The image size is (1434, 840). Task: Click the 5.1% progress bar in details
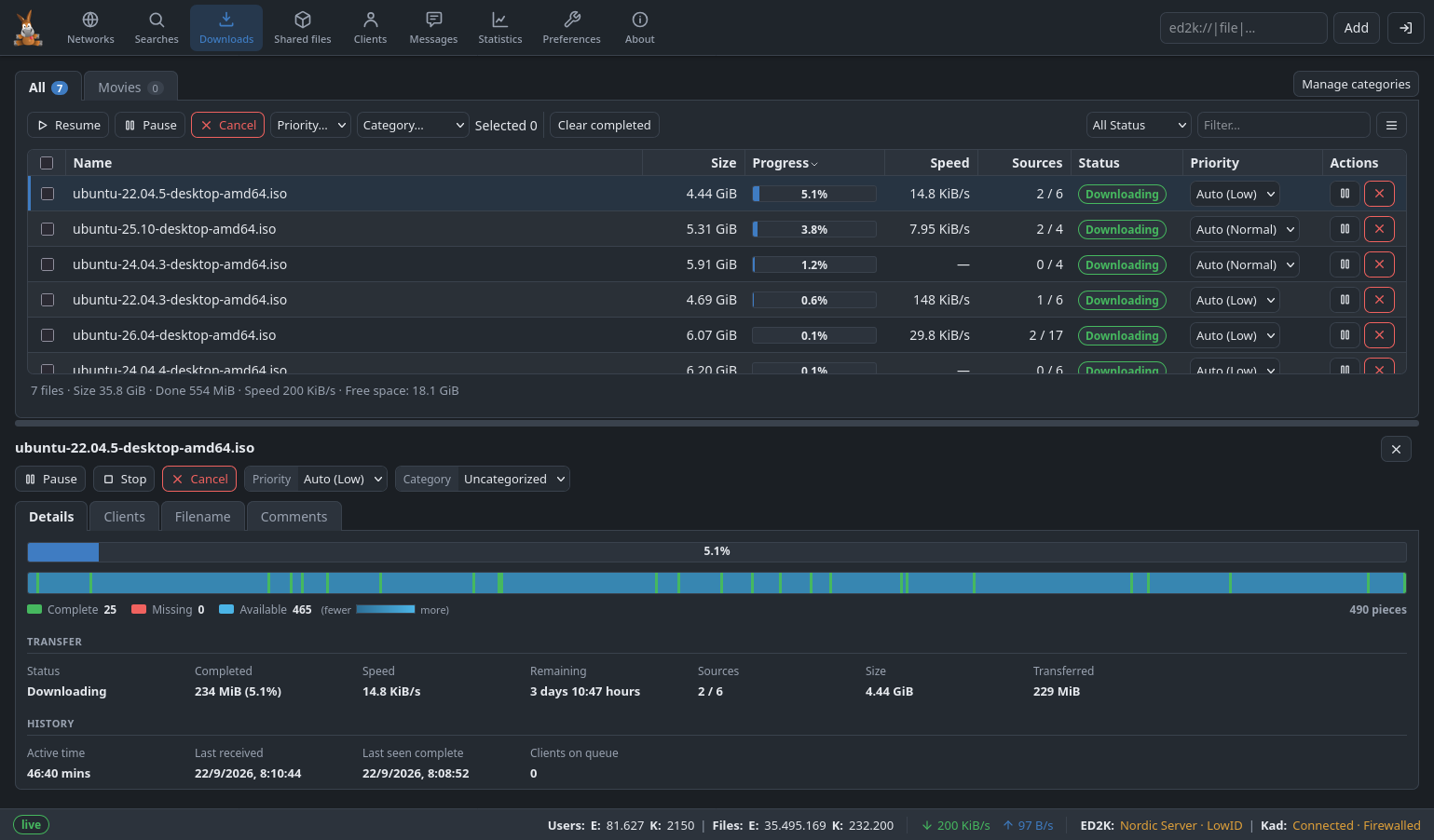(717, 551)
